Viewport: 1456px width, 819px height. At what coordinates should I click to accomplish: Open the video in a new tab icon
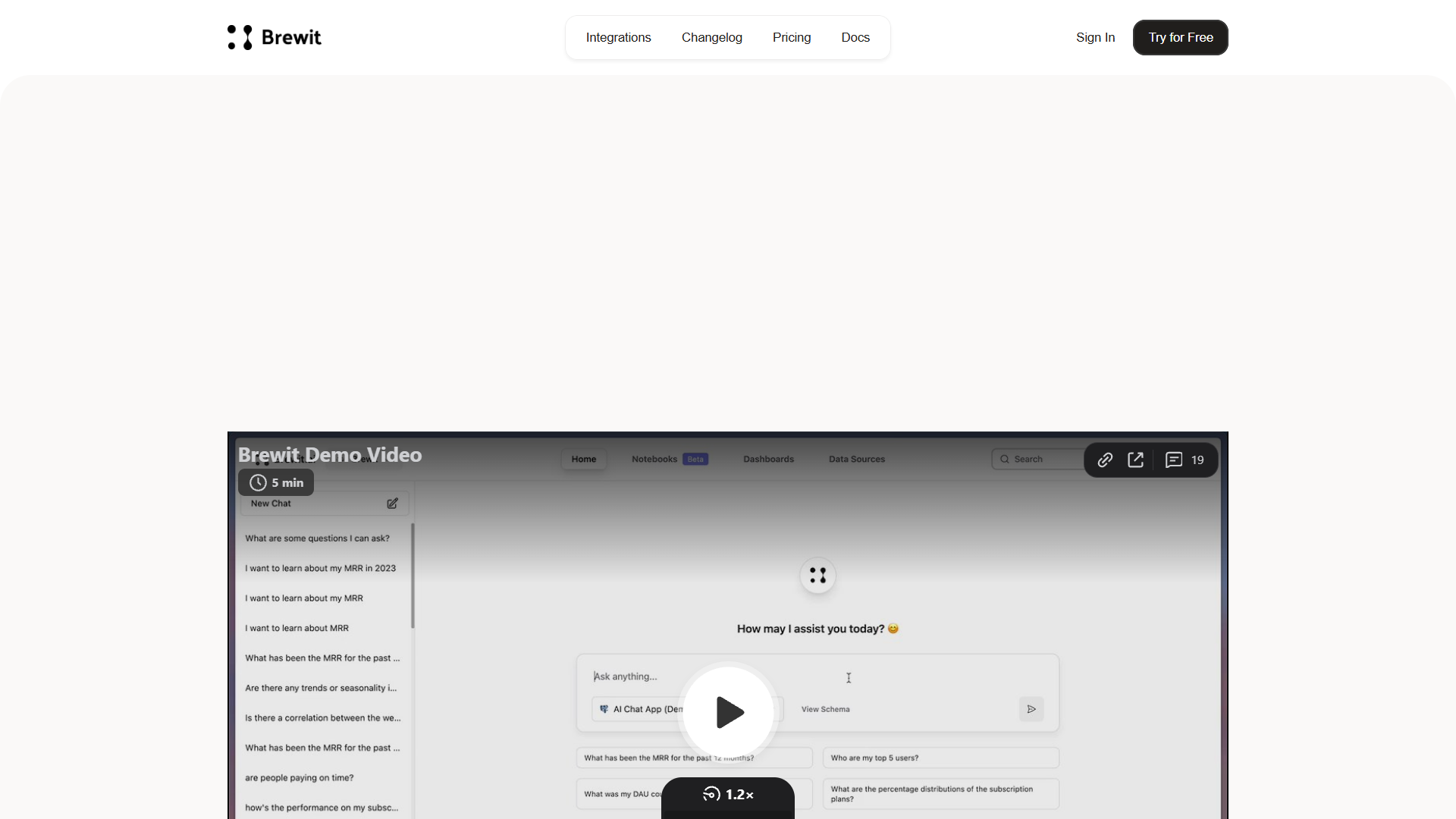(x=1135, y=460)
